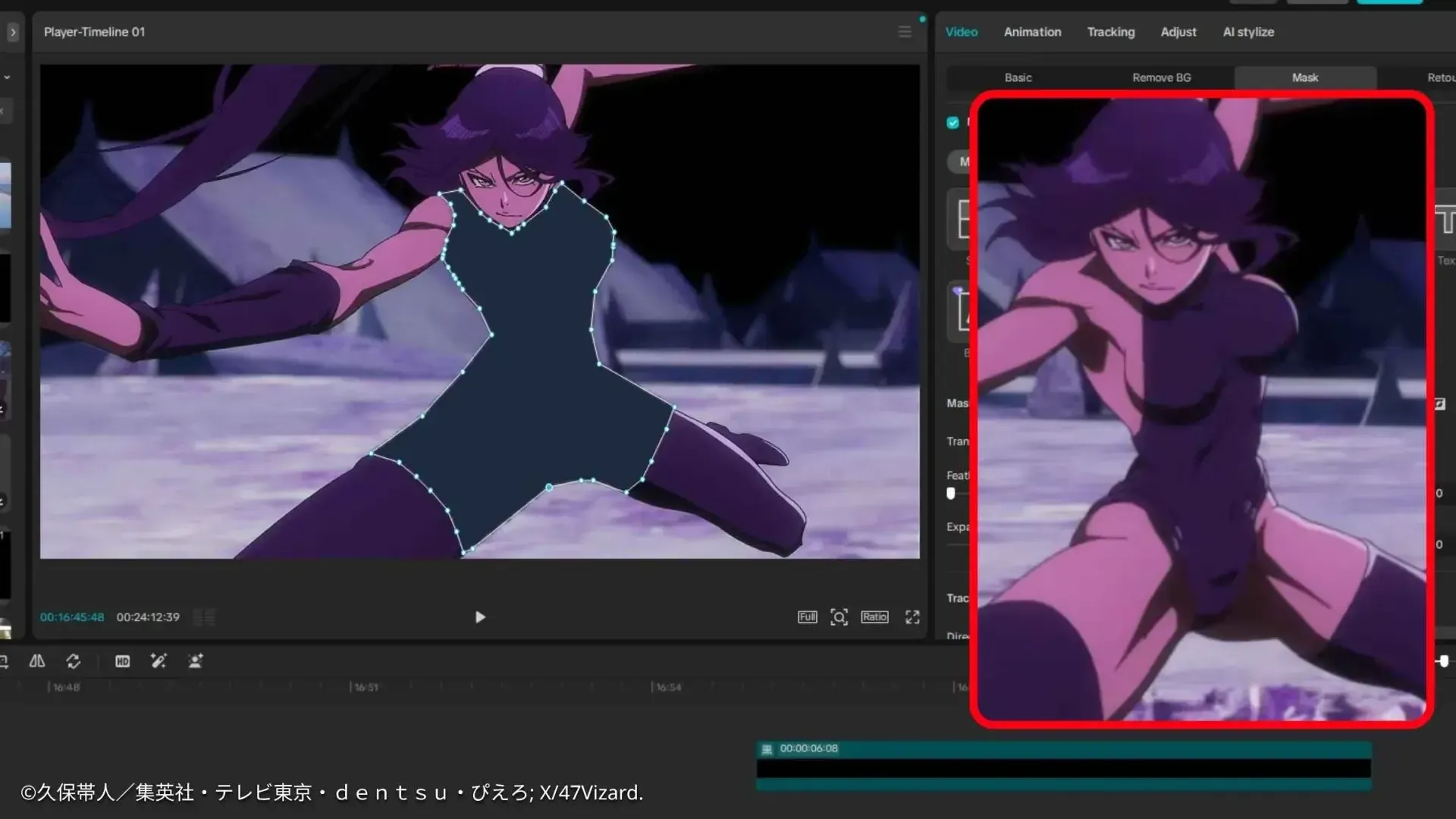Click the Full preview quality icon
This screenshot has height=819, width=1456.
pos(808,617)
